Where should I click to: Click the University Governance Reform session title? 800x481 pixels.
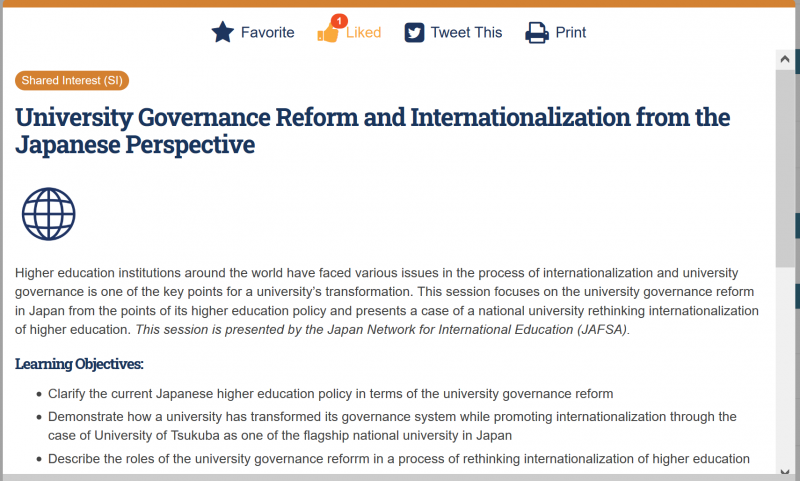pyautogui.click(x=372, y=131)
